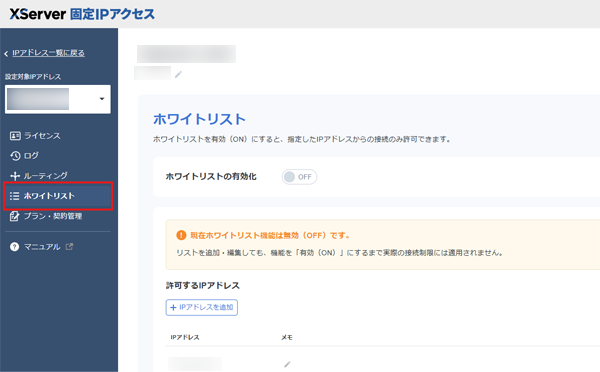
Task: Click the pencil icon in the メモ column
Action: point(287,364)
